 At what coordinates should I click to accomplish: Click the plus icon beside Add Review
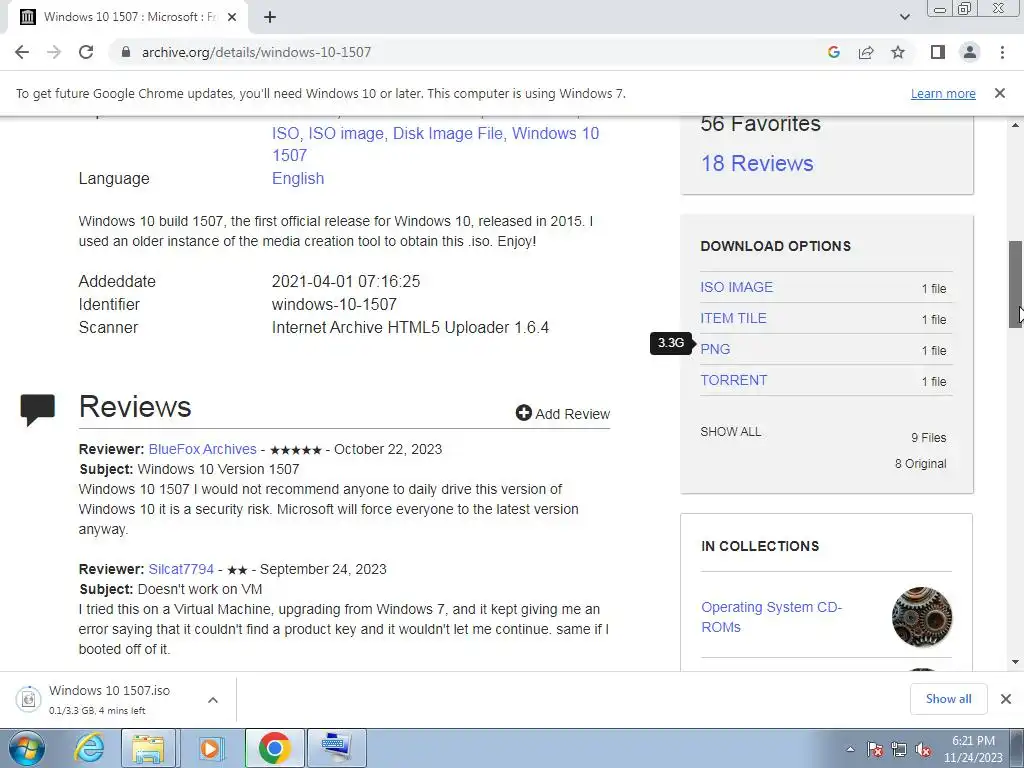[523, 413]
